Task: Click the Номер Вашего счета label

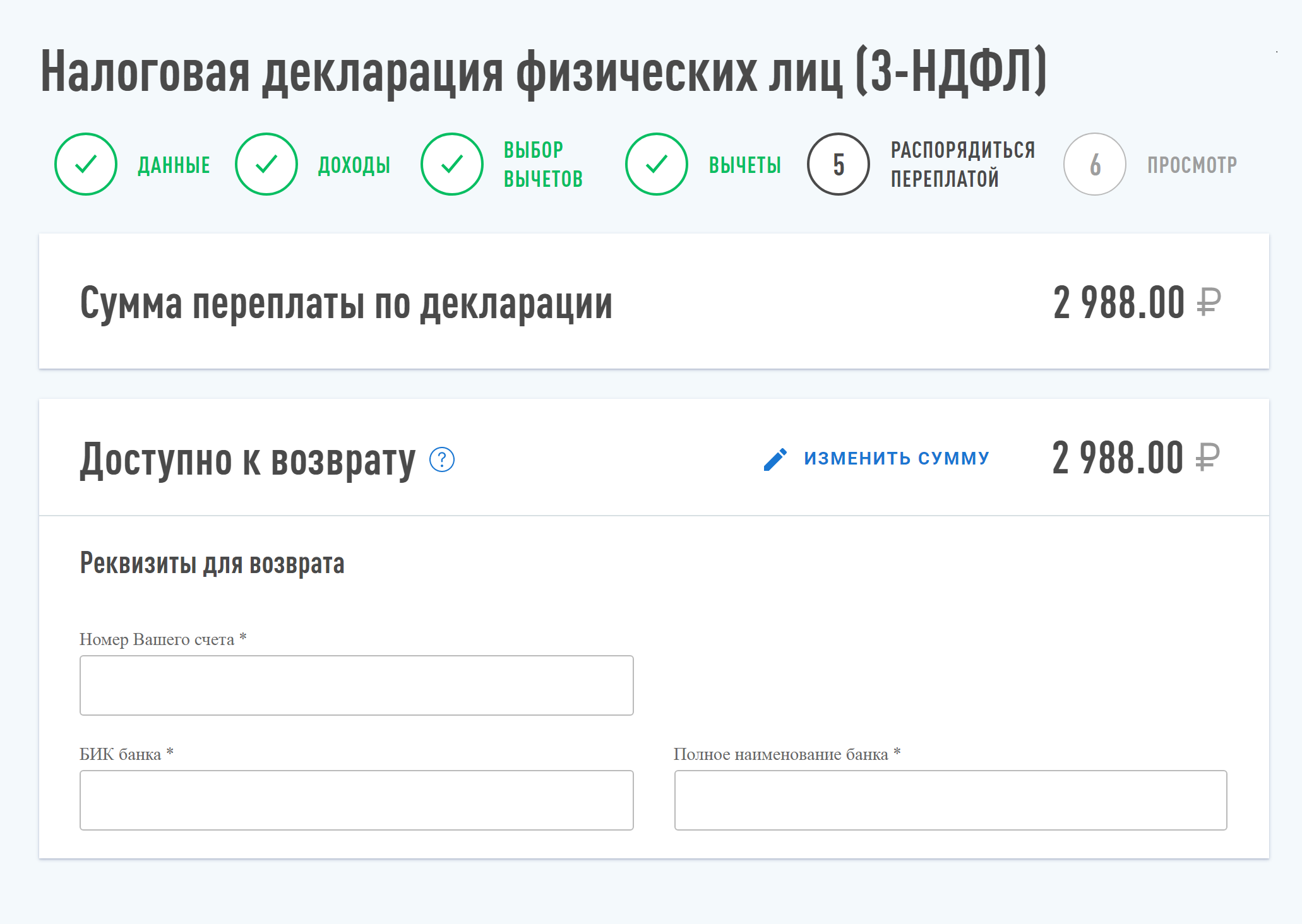Action: 163,639
